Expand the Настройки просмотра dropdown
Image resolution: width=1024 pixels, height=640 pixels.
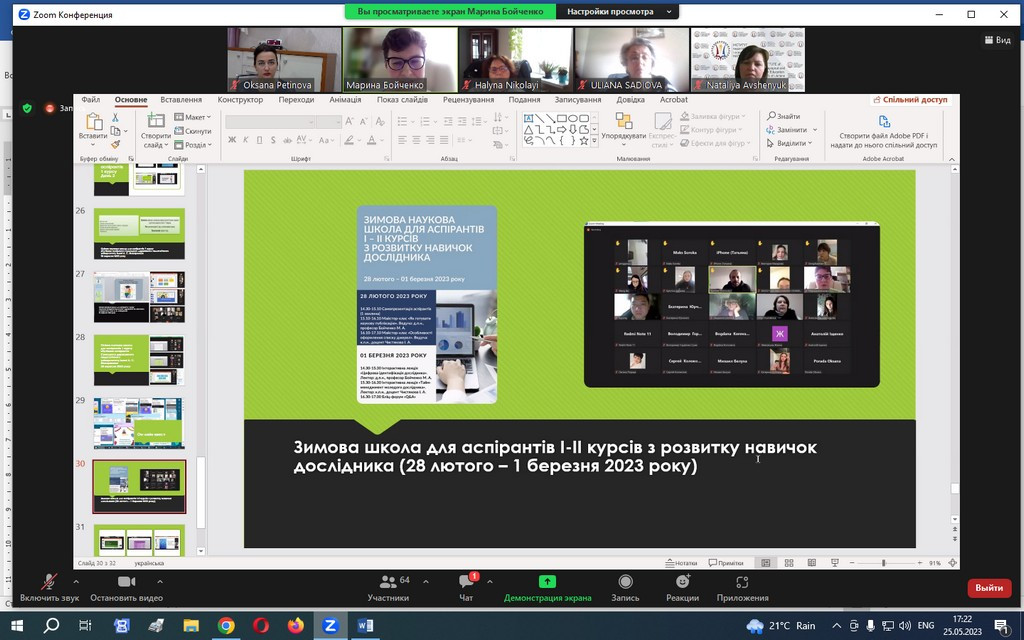(x=616, y=12)
